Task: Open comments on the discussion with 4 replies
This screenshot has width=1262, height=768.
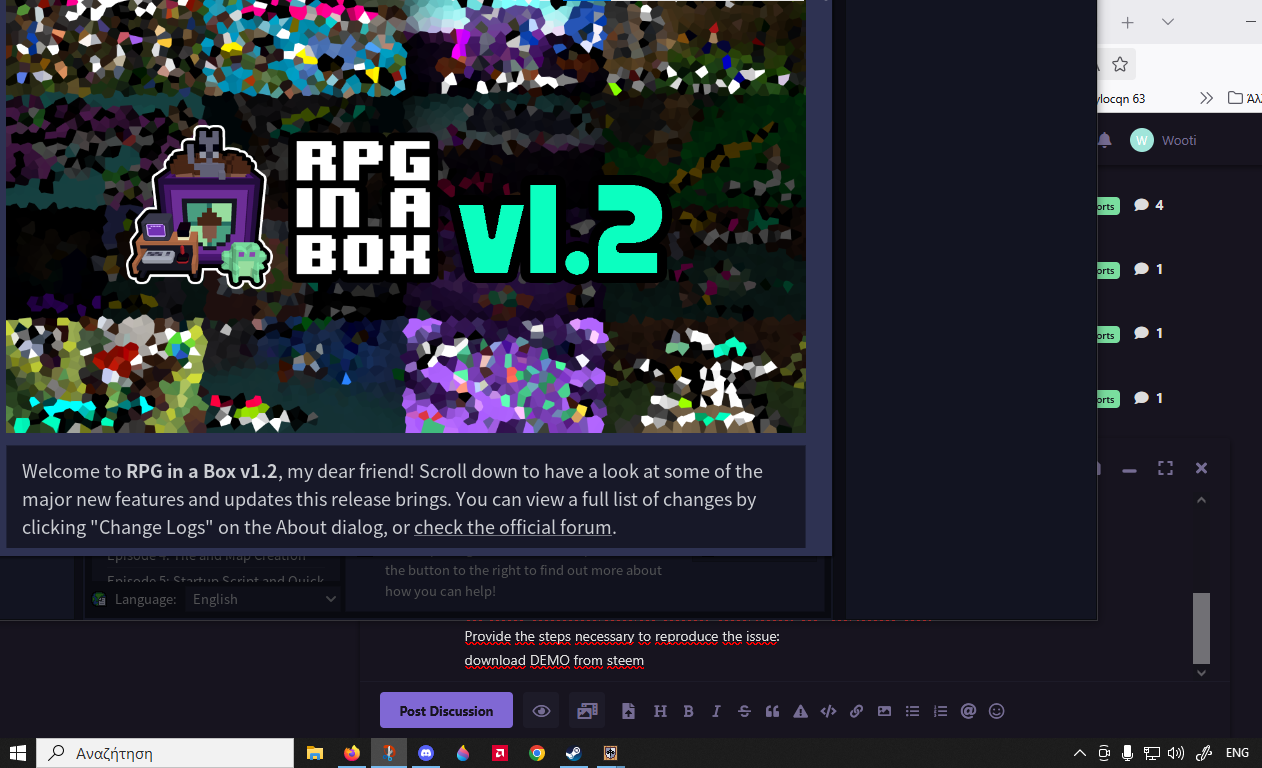Action: (x=1149, y=205)
